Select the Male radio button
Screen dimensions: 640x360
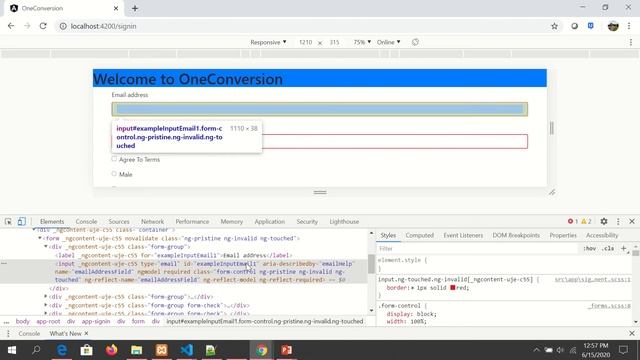tap(114, 174)
